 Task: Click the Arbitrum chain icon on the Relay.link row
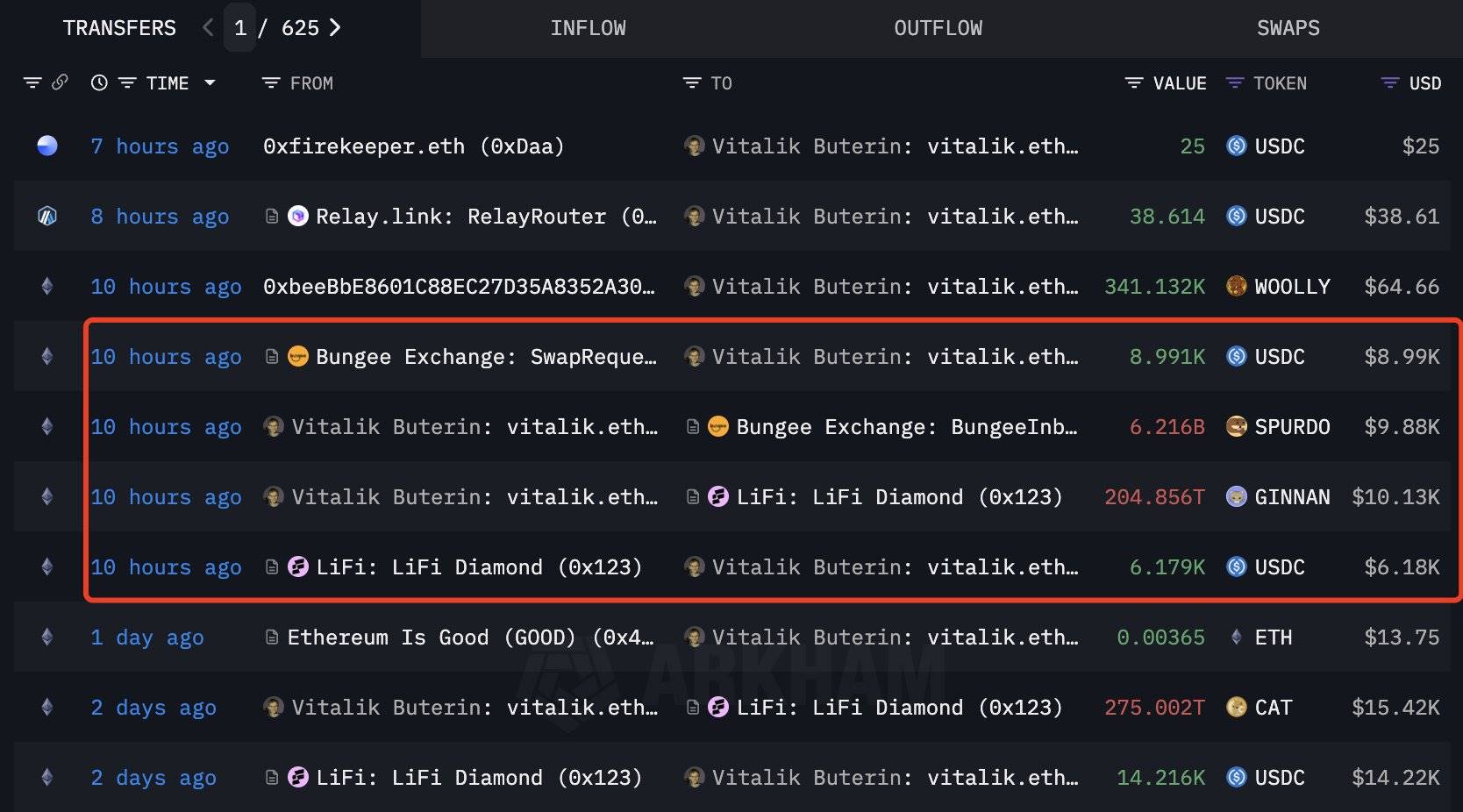[x=47, y=216]
